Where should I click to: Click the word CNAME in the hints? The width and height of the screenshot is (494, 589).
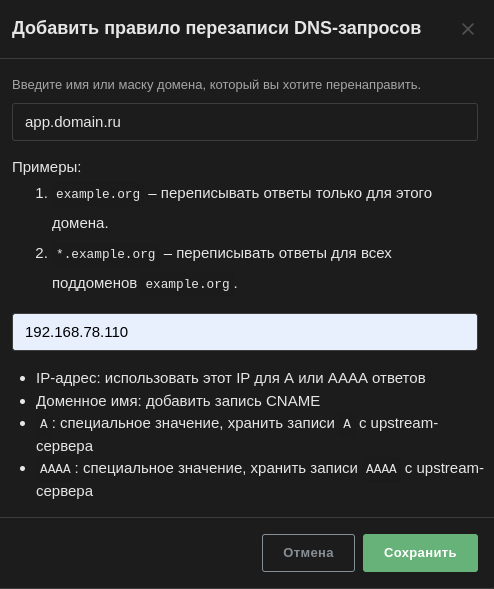(x=293, y=401)
